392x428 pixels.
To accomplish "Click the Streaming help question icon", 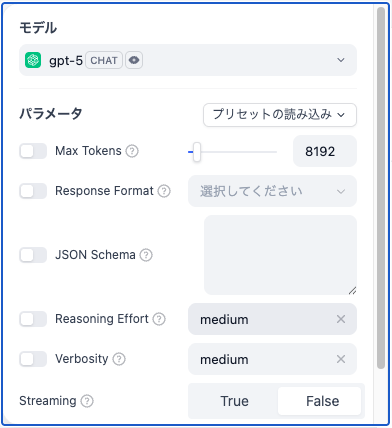I will 87,401.
